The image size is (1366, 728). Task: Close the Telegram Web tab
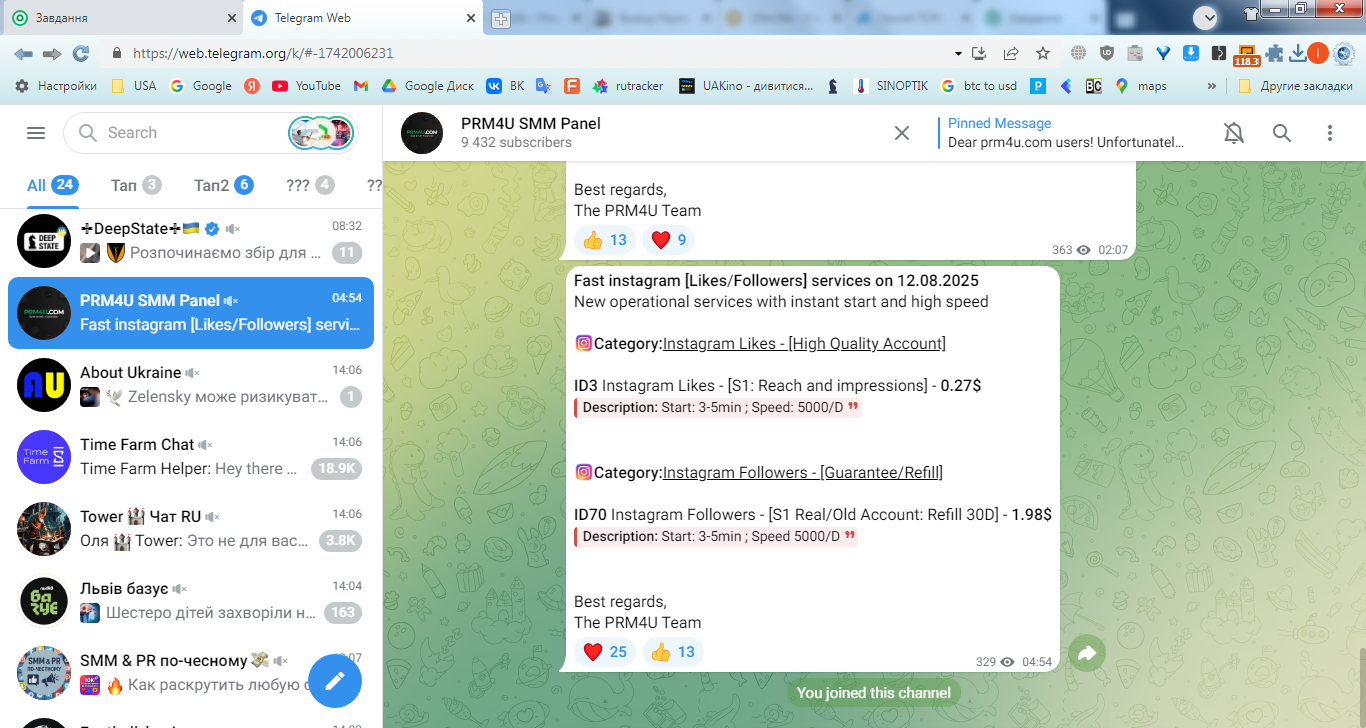[472, 18]
